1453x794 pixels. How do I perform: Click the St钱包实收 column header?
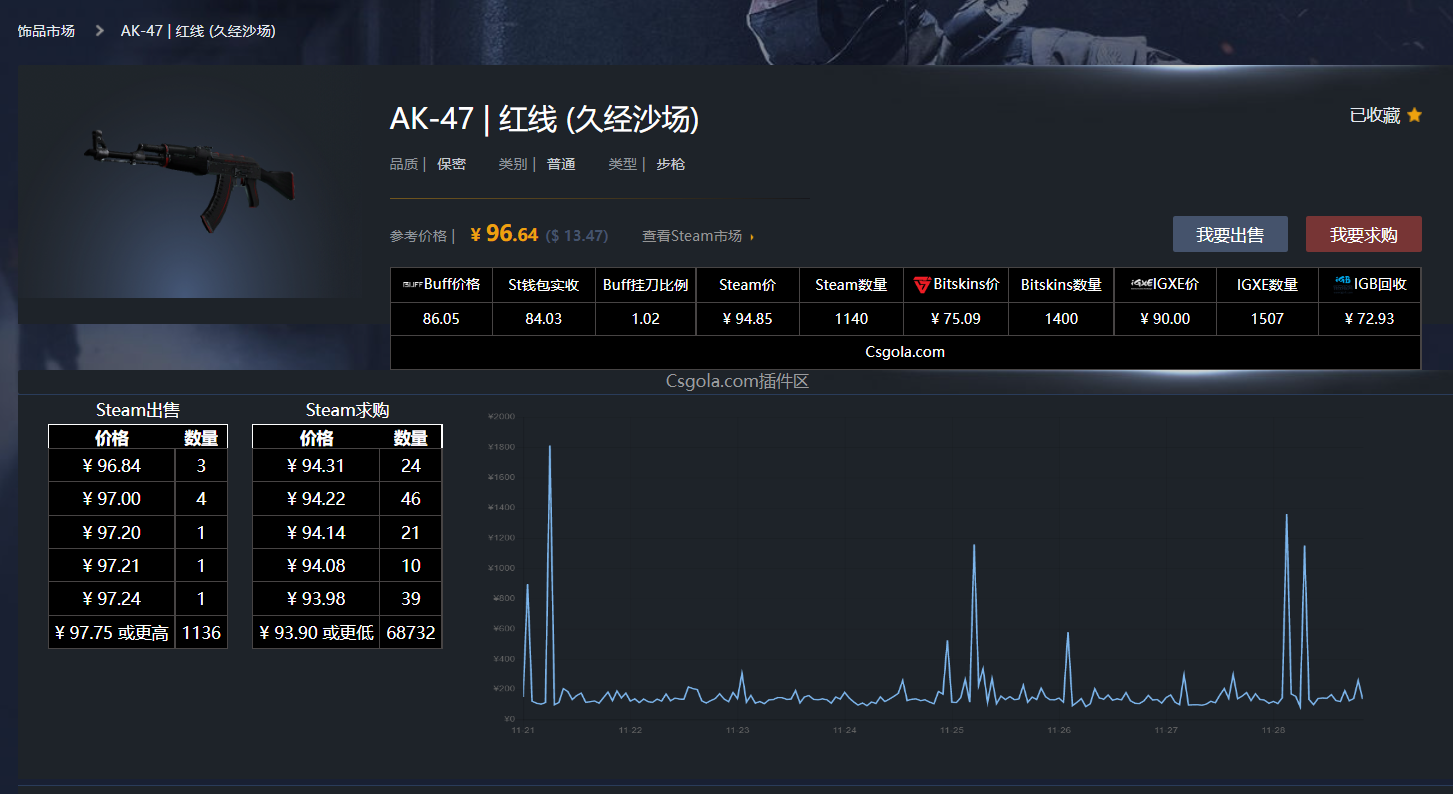point(544,285)
